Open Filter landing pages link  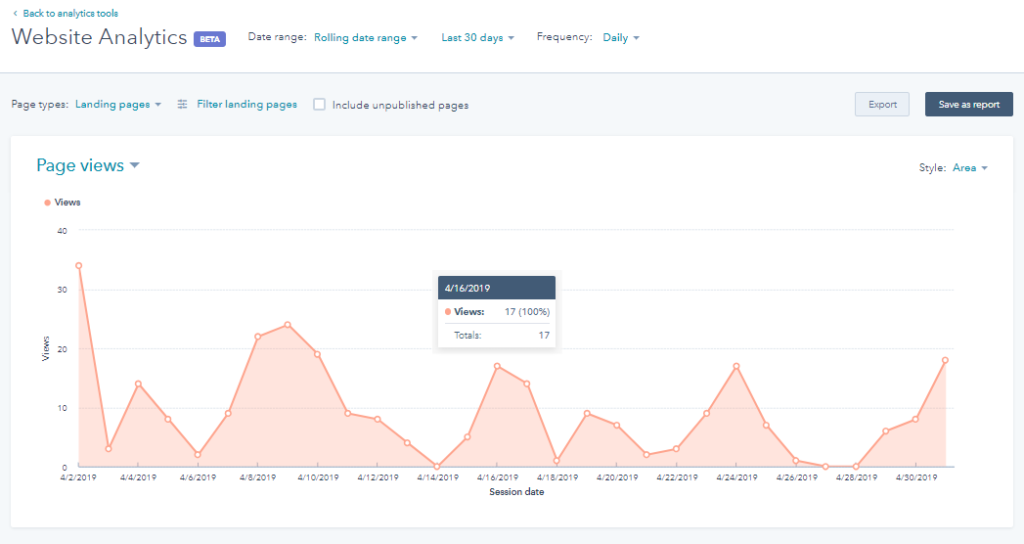tap(247, 104)
